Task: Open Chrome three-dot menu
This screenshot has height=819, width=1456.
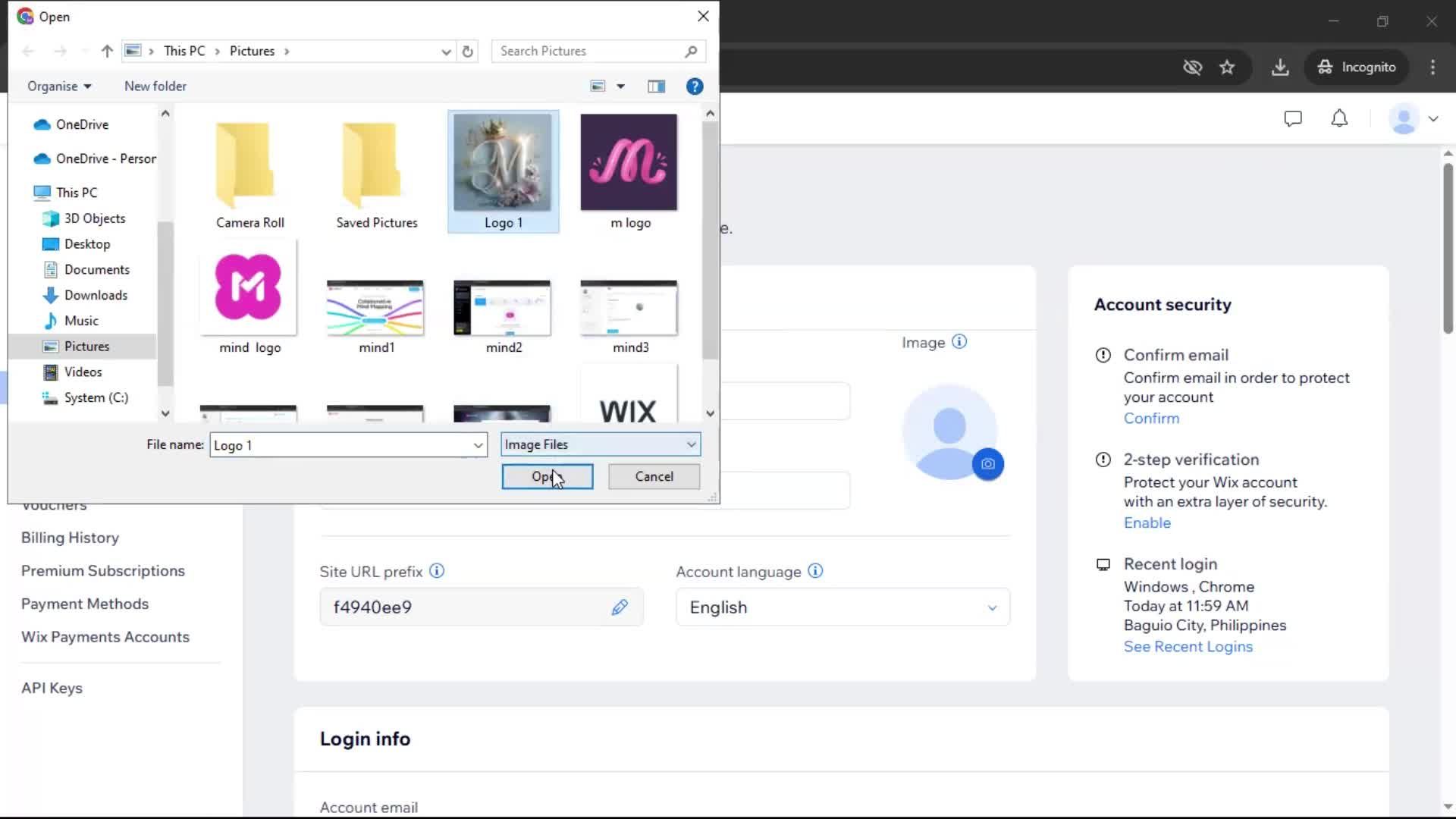Action: (x=1432, y=67)
